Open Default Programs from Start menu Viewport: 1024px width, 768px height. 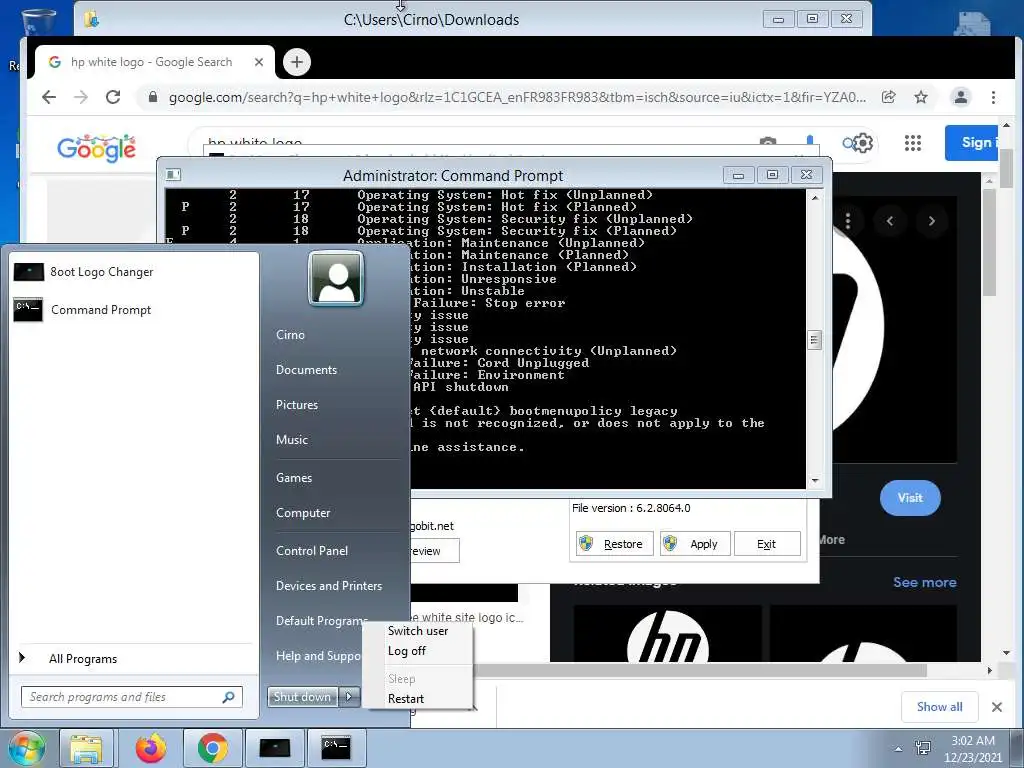click(319, 621)
